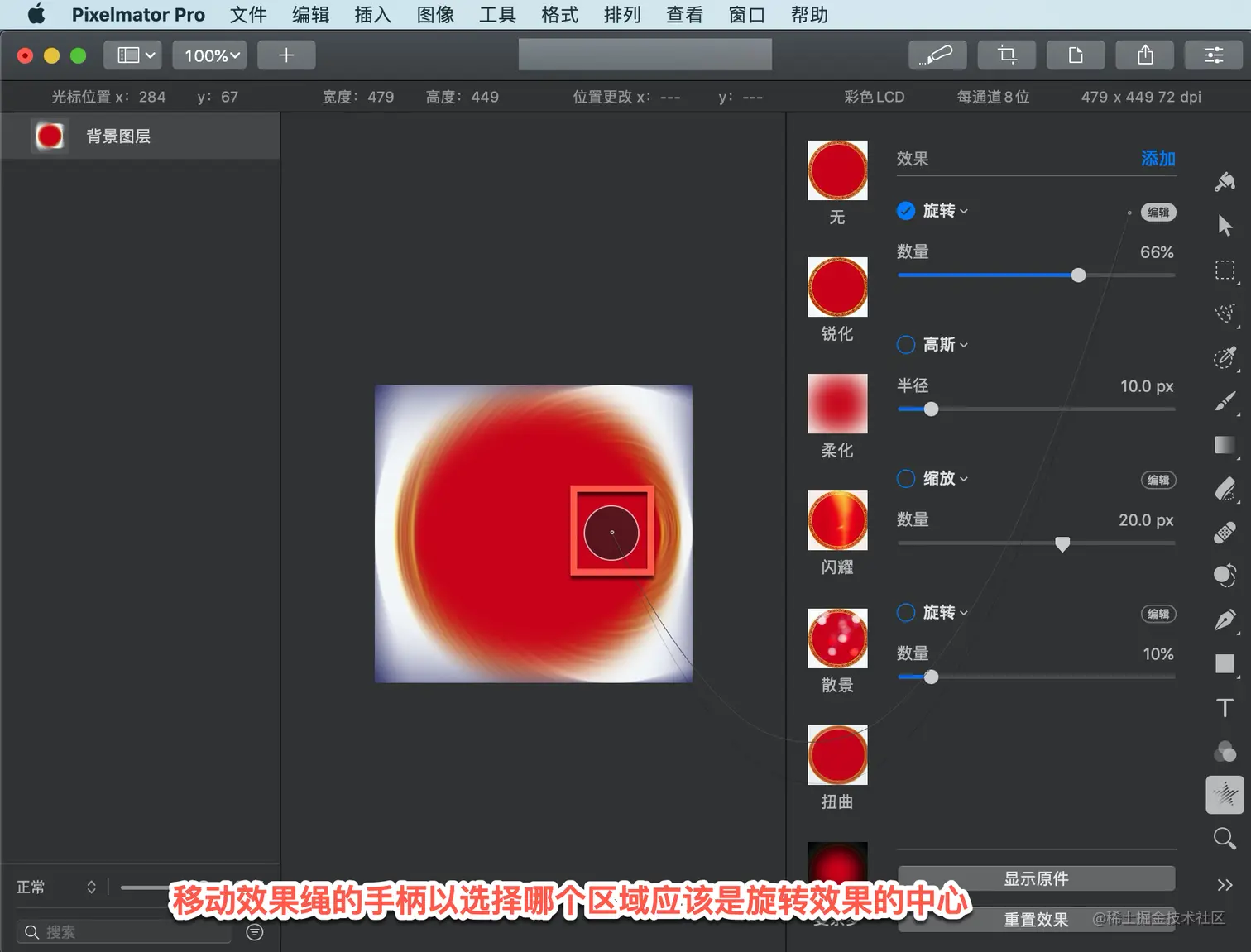Viewport: 1251px width, 952px height.
Task: Select the Type tool
Action: [x=1225, y=708]
